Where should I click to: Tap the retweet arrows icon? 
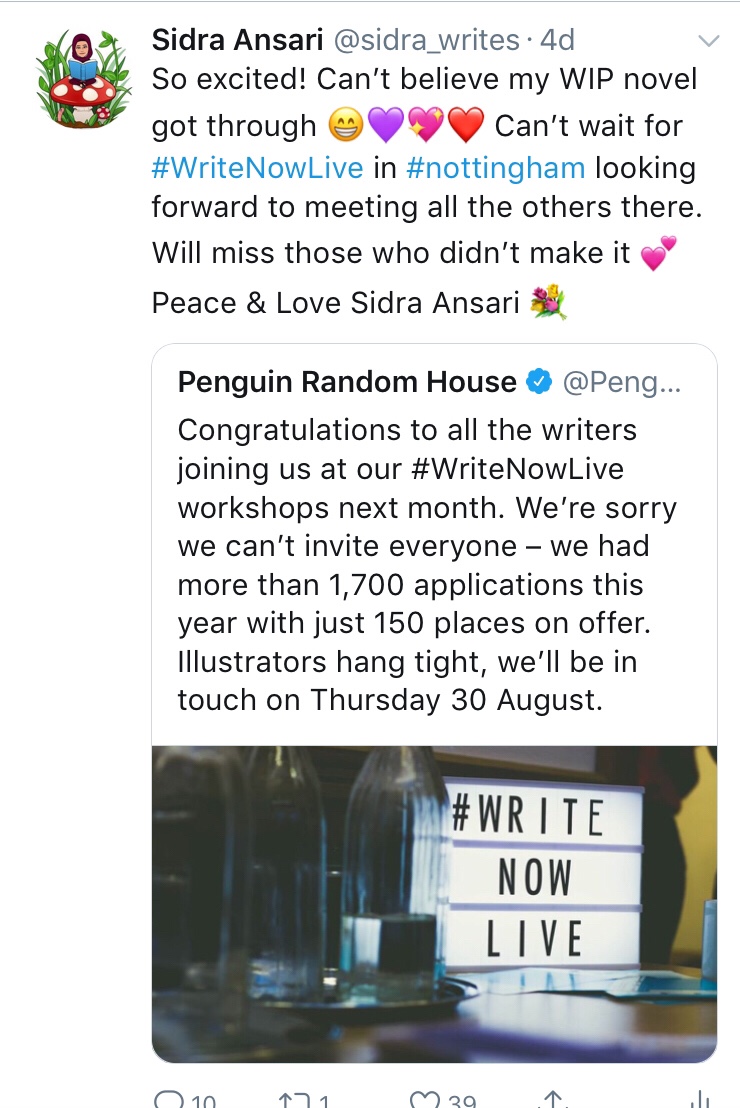[x=291, y=1099]
